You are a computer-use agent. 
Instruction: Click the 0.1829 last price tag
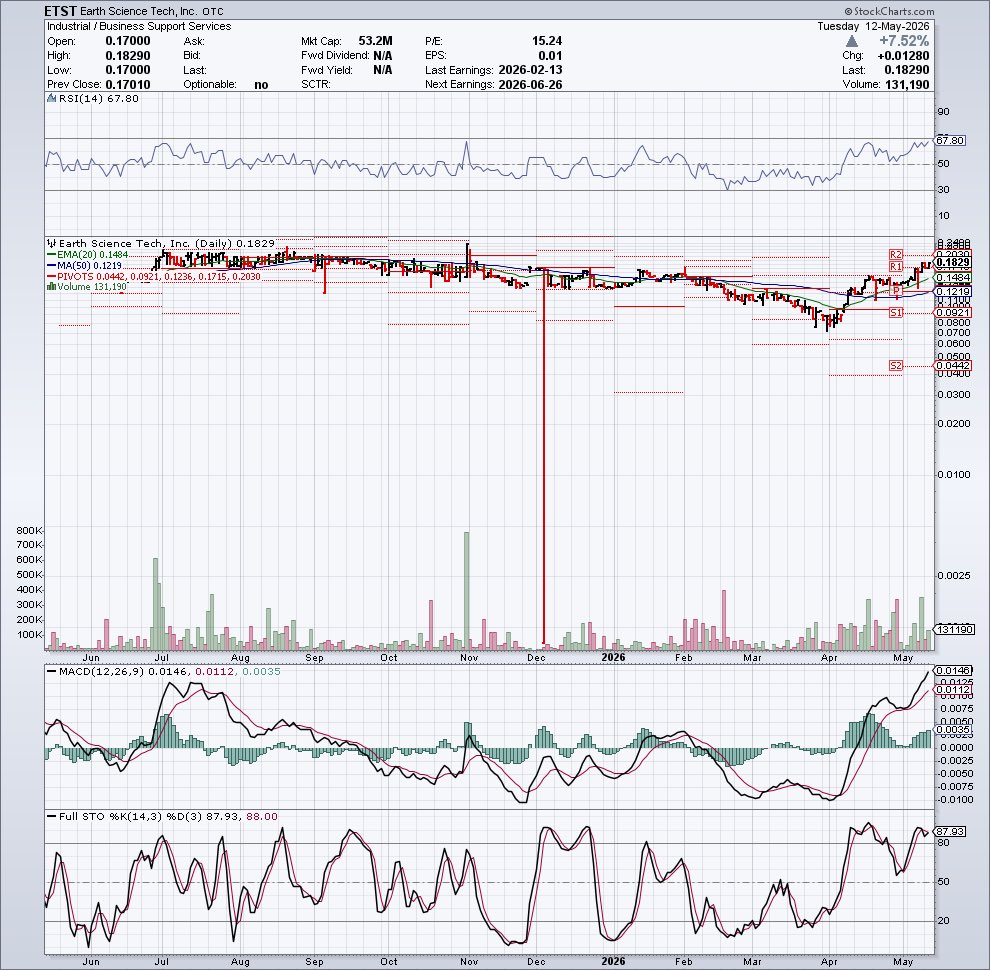(x=953, y=262)
